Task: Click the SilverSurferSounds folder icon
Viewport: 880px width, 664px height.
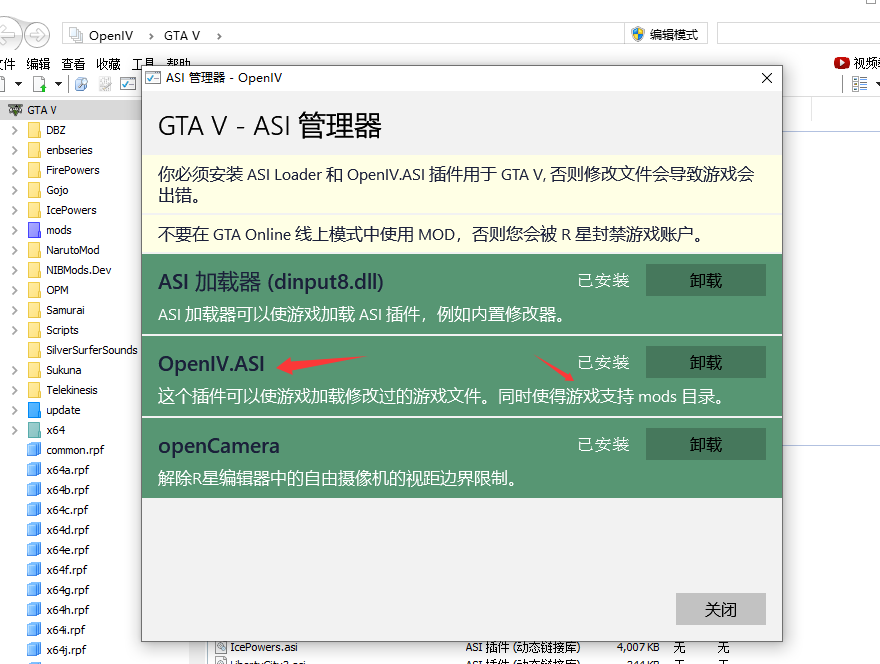Action: point(34,350)
